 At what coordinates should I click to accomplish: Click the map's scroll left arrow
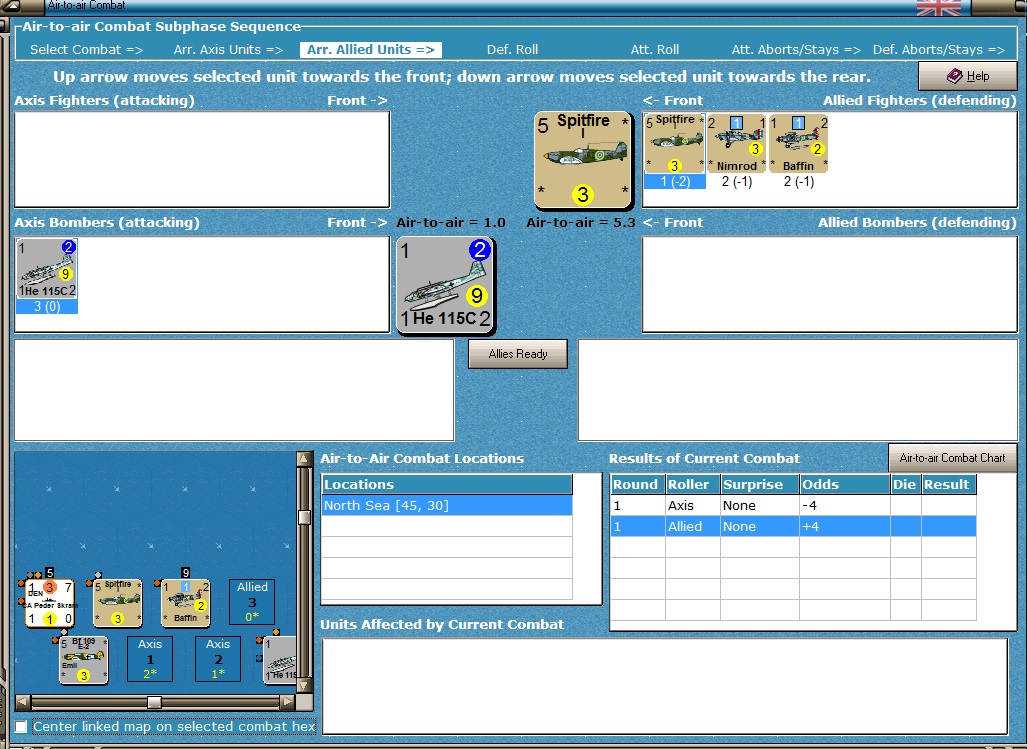point(23,703)
